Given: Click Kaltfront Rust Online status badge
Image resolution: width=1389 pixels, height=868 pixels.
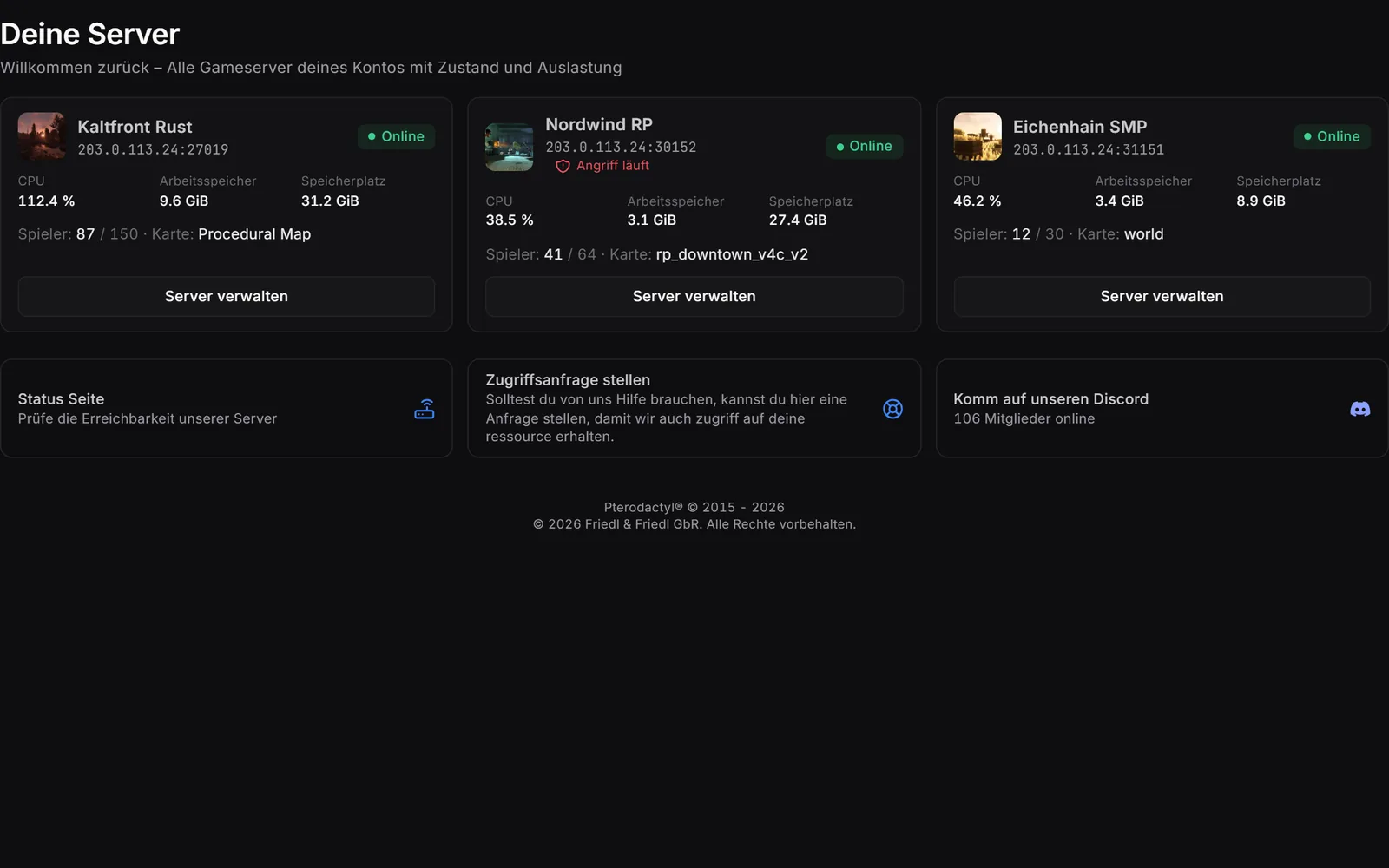Looking at the screenshot, I should [x=396, y=136].
